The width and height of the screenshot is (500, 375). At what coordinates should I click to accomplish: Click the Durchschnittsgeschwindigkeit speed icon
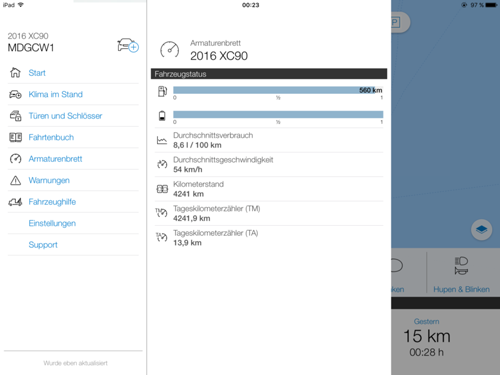(162, 164)
